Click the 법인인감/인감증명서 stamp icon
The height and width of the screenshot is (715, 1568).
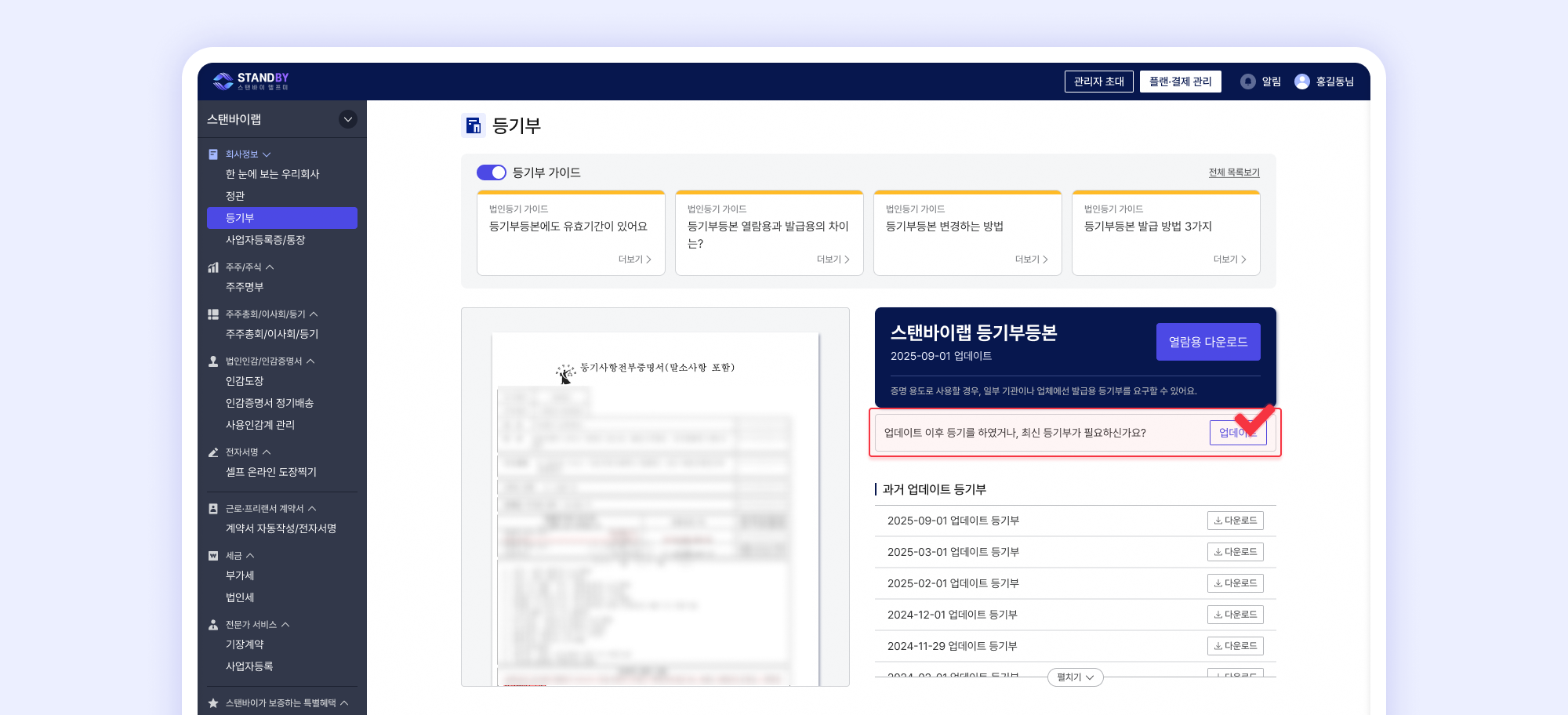pos(213,361)
